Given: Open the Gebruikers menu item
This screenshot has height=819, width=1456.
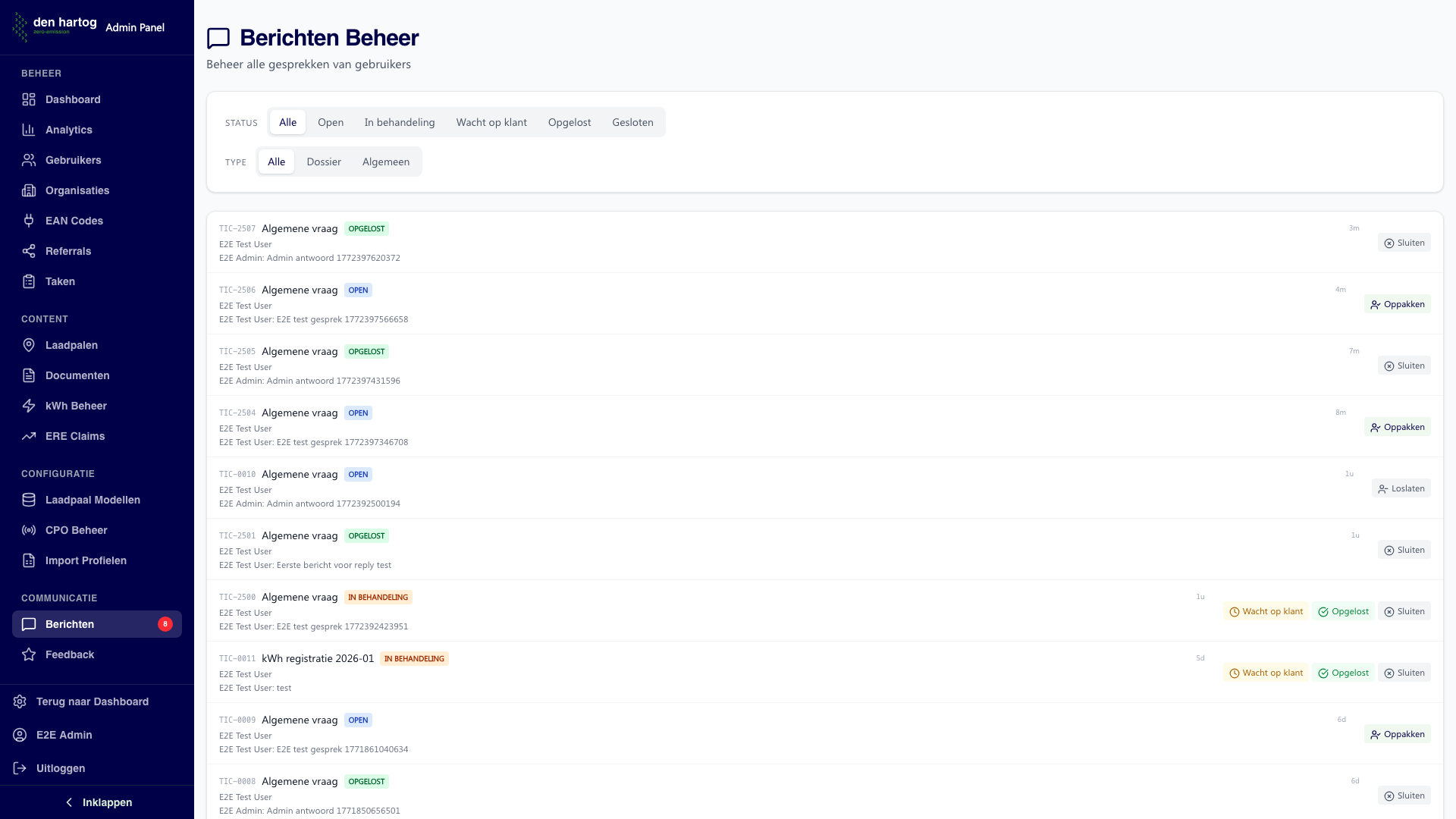Looking at the screenshot, I should [73, 160].
